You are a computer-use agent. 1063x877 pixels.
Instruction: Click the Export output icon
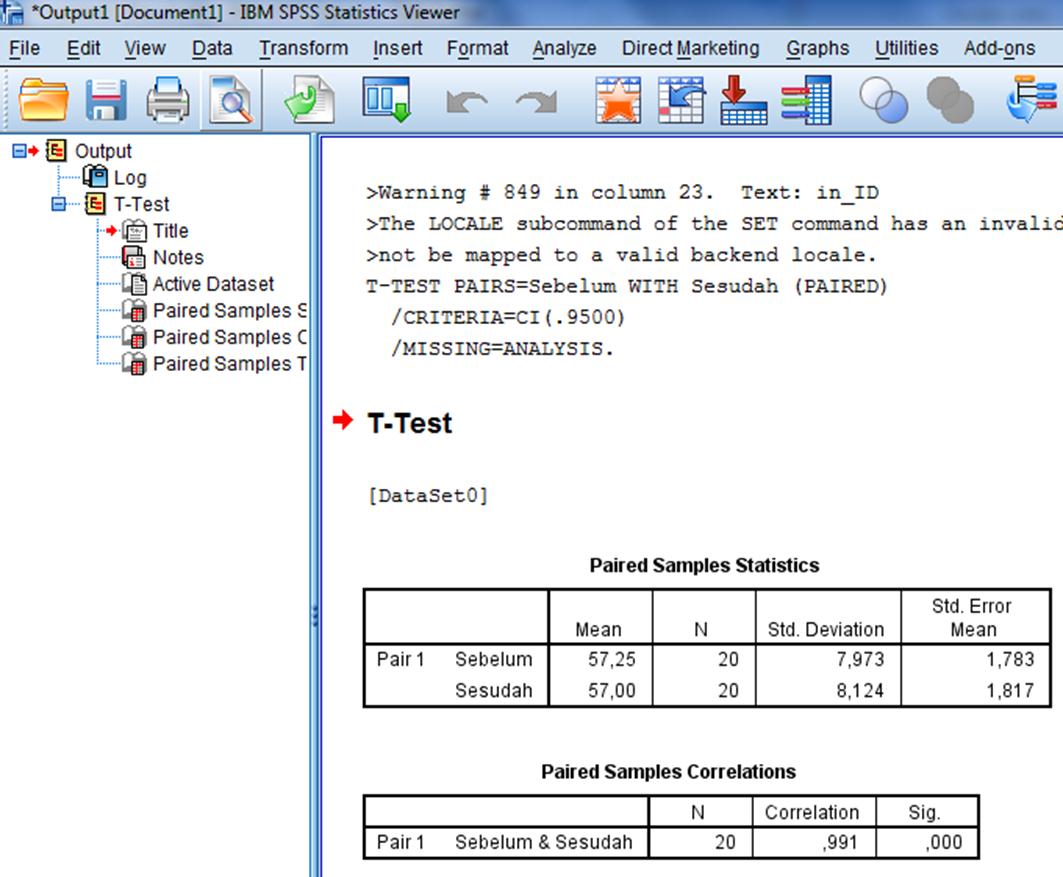[x=310, y=100]
